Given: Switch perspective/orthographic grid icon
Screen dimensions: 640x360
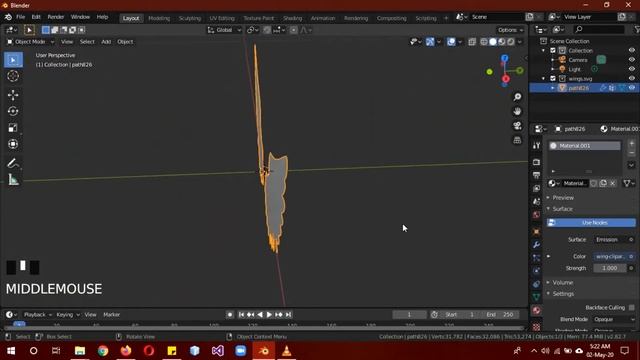Looking at the screenshot, I should pyautogui.click(x=517, y=140).
